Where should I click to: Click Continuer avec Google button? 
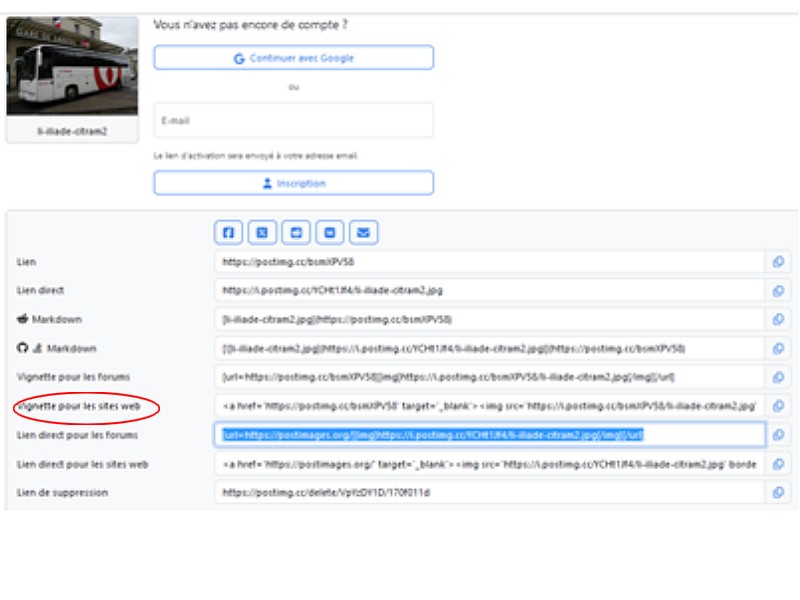(294, 58)
